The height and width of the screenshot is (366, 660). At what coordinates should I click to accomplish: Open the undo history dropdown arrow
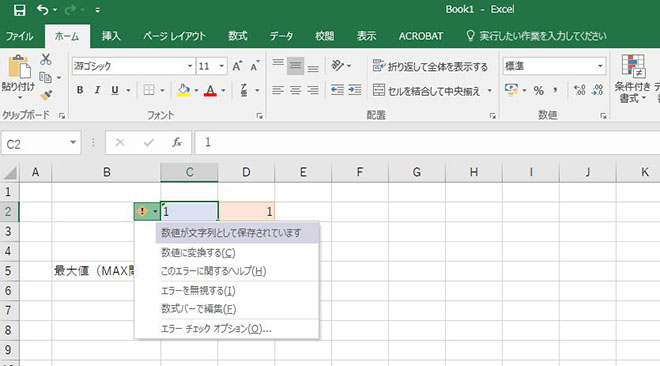click(55, 10)
